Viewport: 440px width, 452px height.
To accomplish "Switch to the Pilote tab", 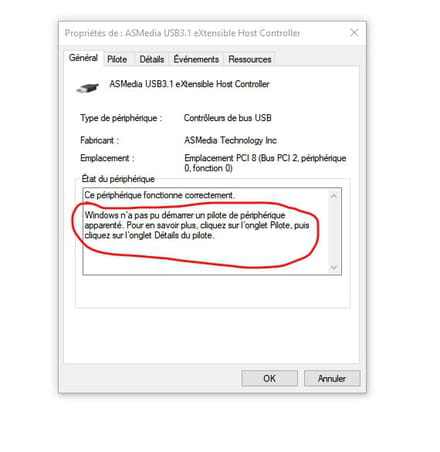I will 117,59.
